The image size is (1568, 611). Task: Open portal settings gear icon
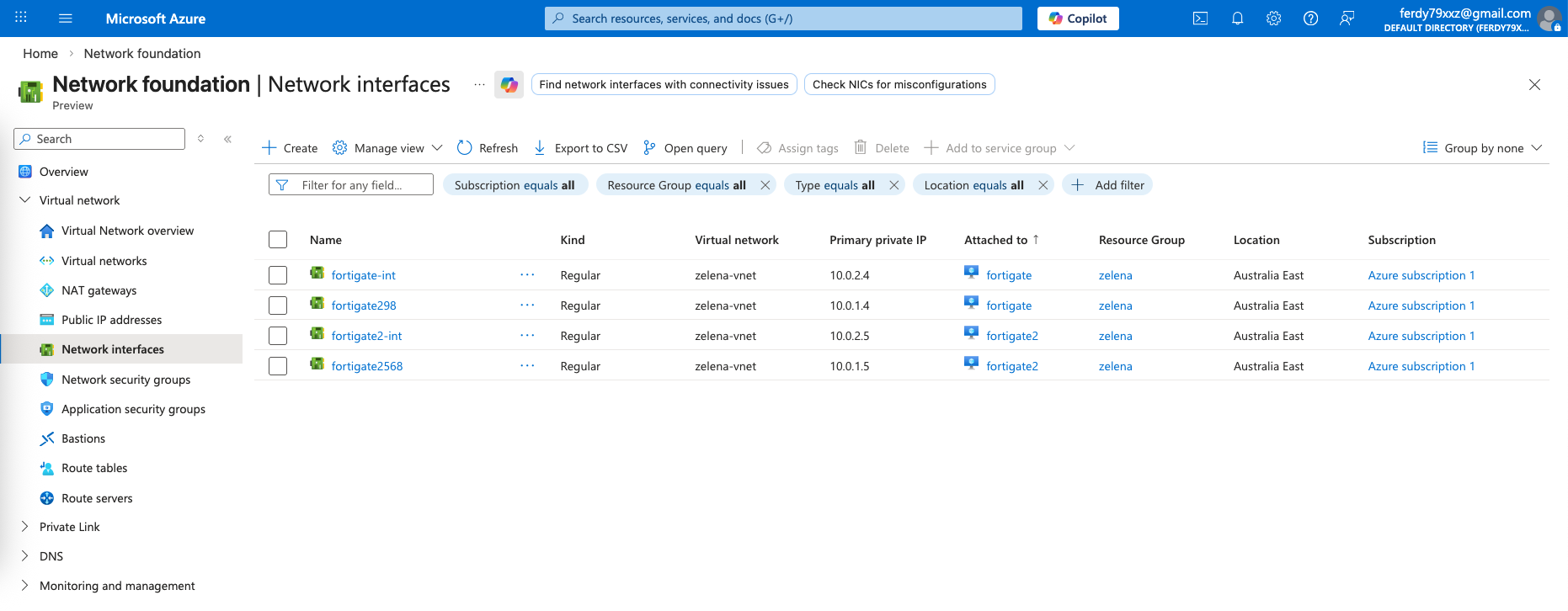tap(1273, 19)
